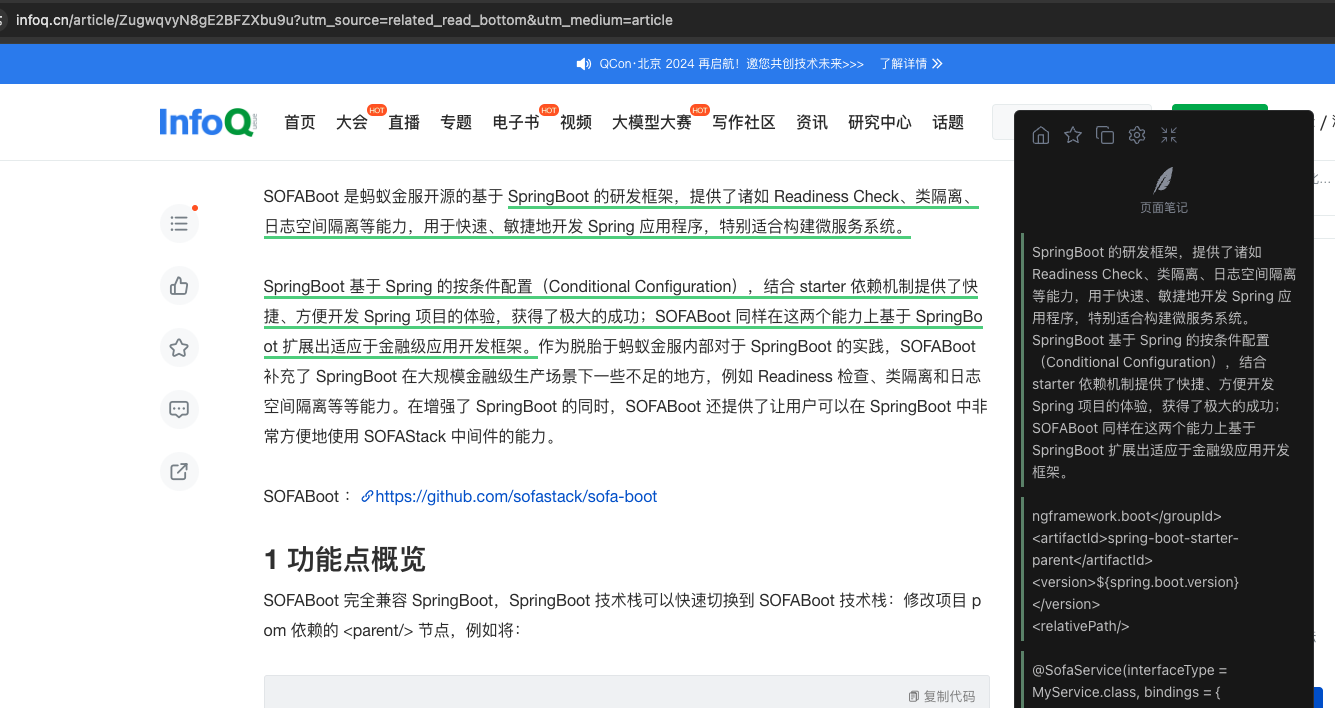This screenshot has width=1335, height=708.
Task: Click the InfoQ logo
Action: point(208,122)
